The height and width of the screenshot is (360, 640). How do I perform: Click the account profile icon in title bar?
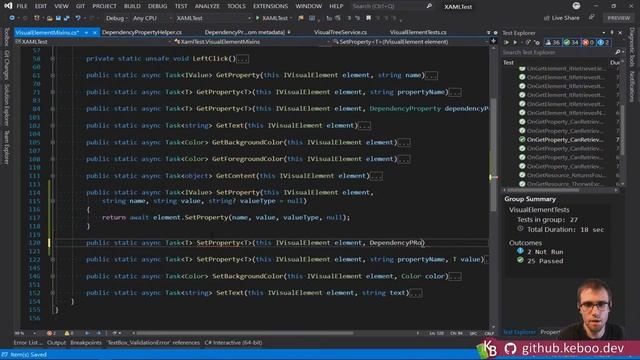point(576,6)
